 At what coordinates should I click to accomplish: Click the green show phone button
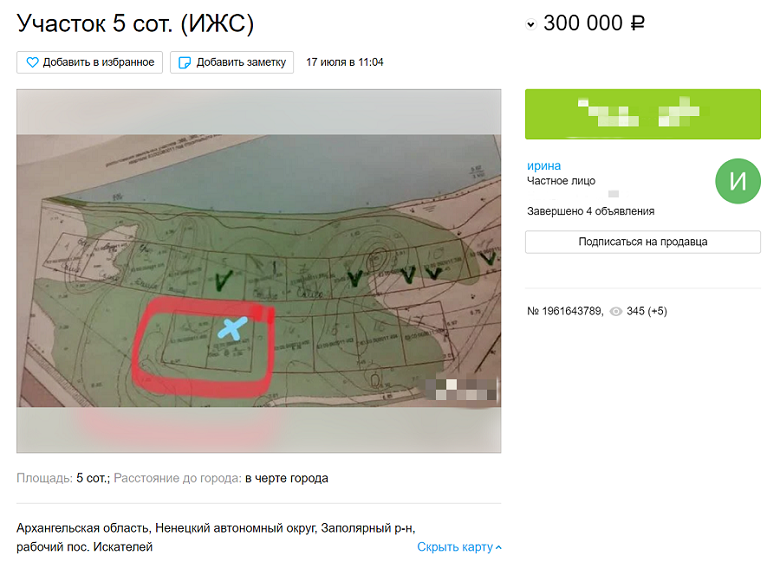(643, 114)
